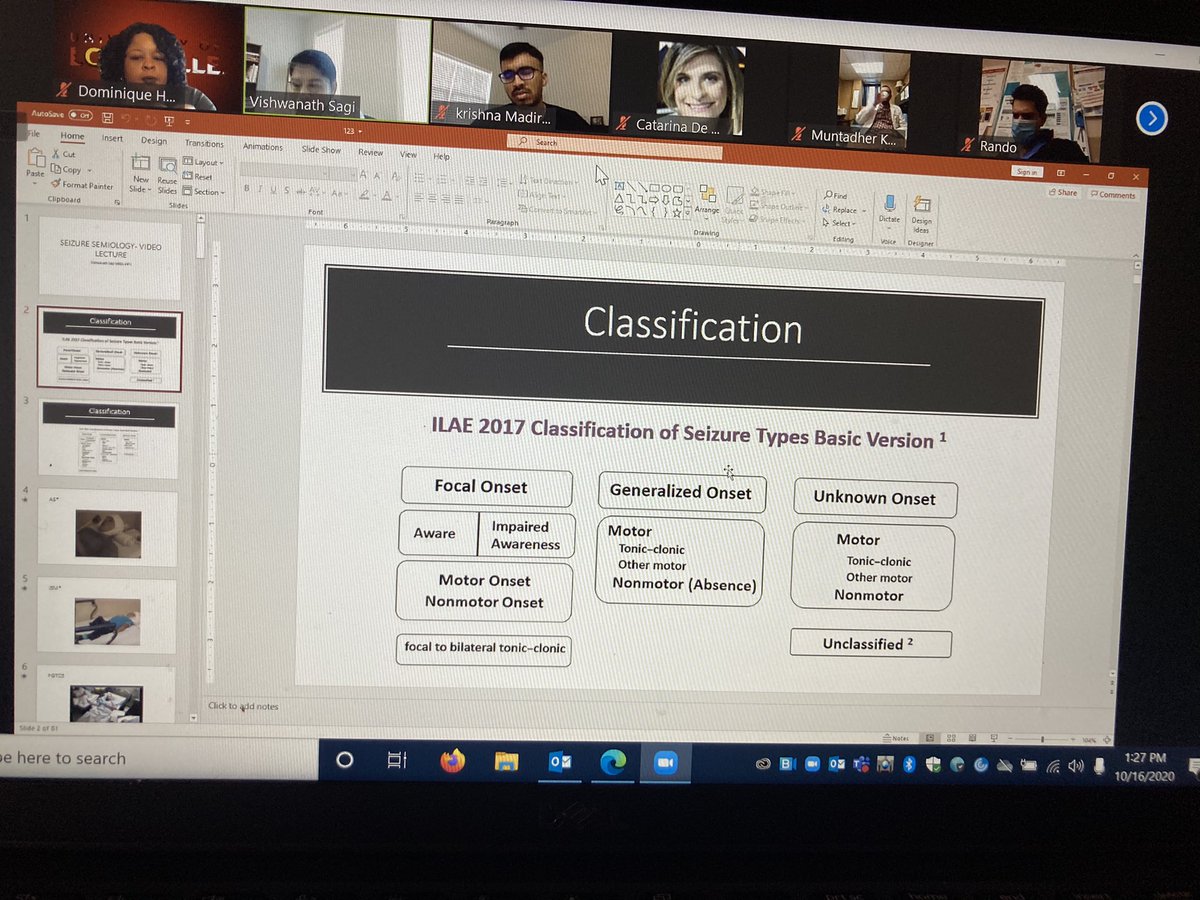Screen dimensions: 1200x900
Task: Select slide 4 thumbnail
Action: 107,528
